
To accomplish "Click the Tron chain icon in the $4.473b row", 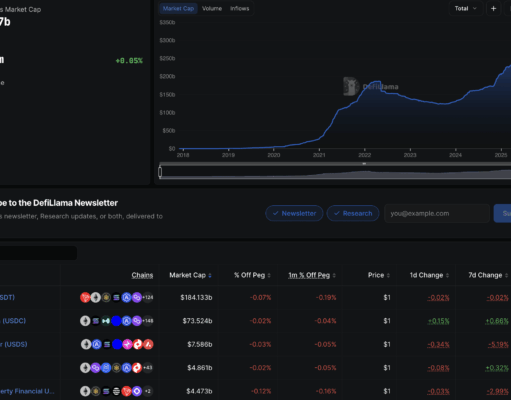I will 126,391.
